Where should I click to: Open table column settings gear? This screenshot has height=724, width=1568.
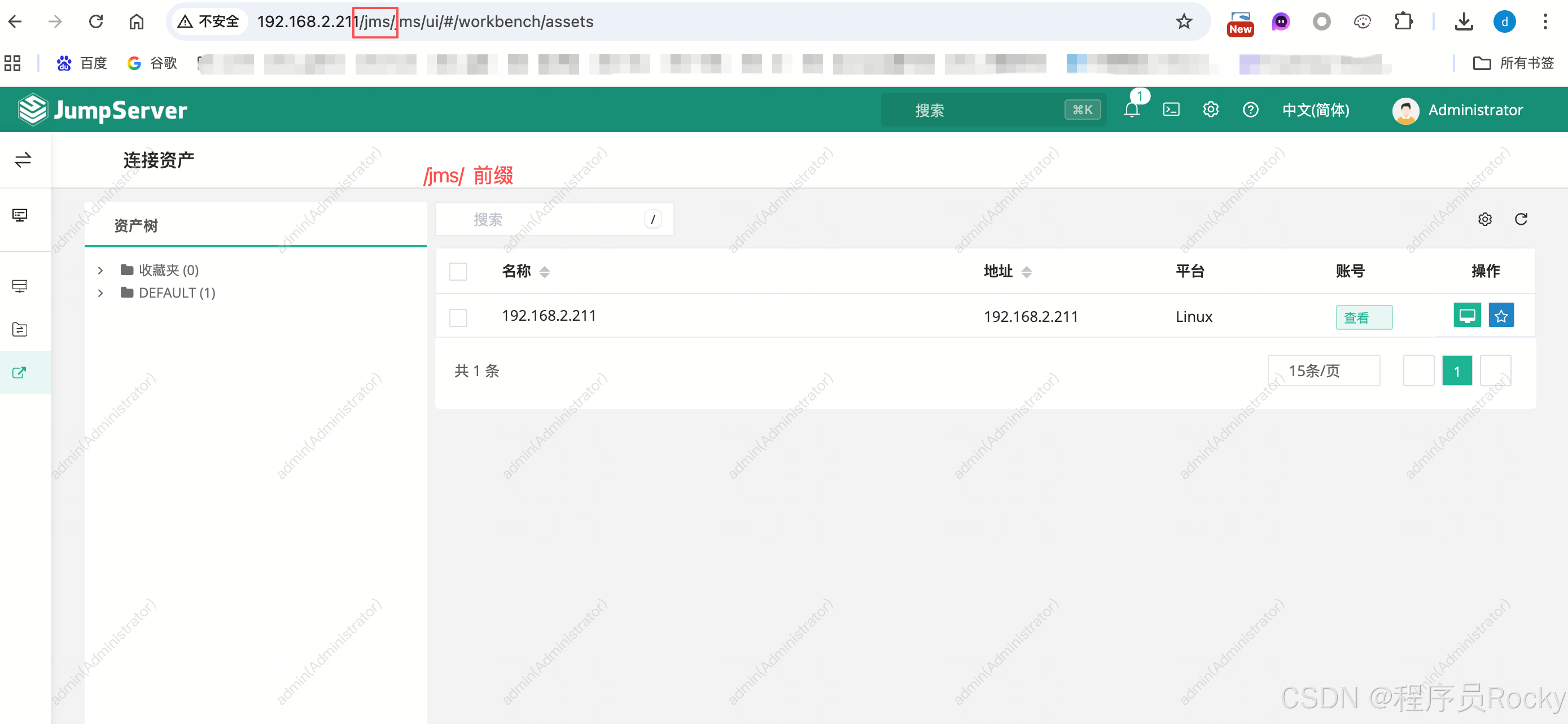tap(1484, 219)
